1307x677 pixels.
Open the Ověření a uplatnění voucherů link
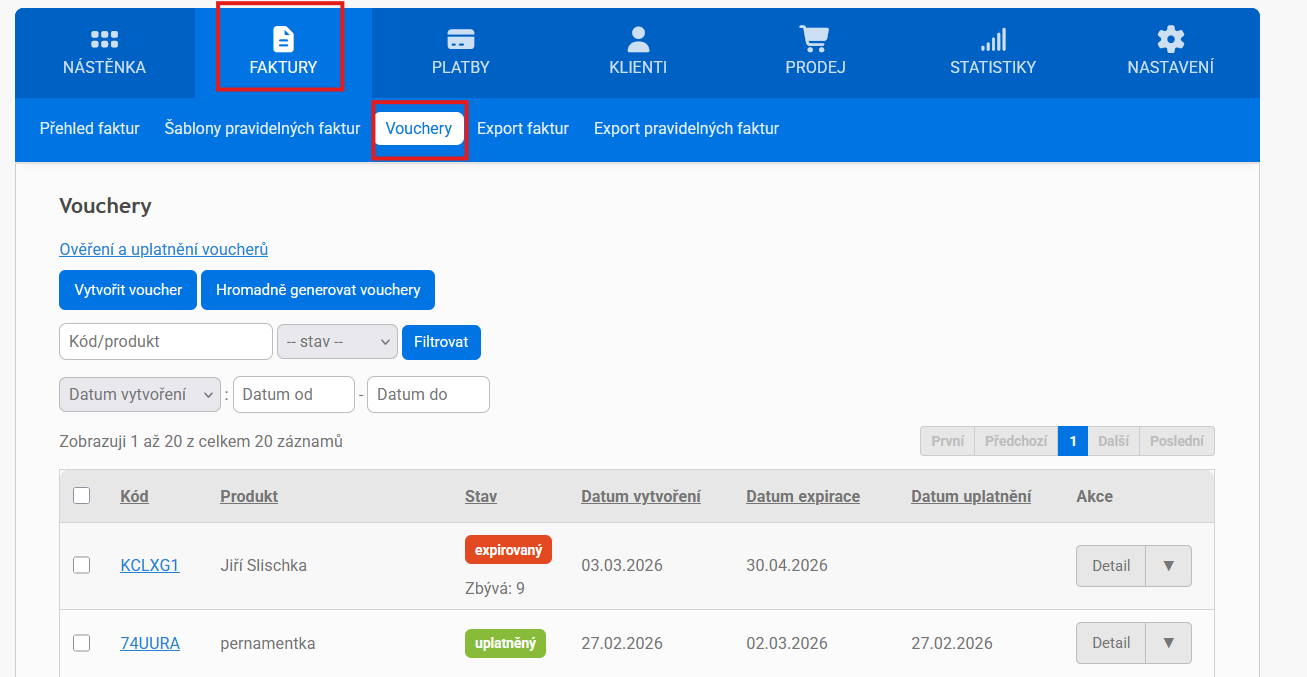(x=163, y=249)
